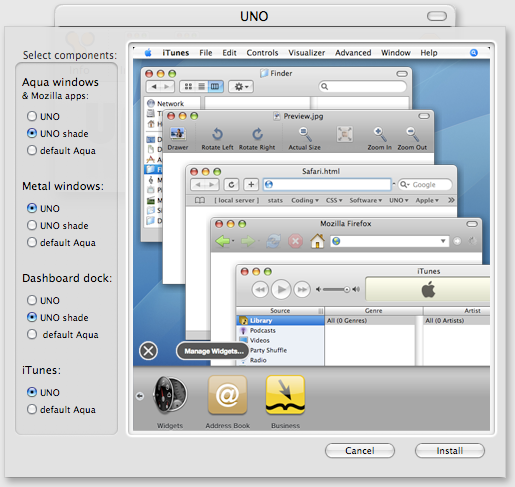Select UNO shade for Aqua windows
Screen dimensions: 515x487
pos(32,133)
